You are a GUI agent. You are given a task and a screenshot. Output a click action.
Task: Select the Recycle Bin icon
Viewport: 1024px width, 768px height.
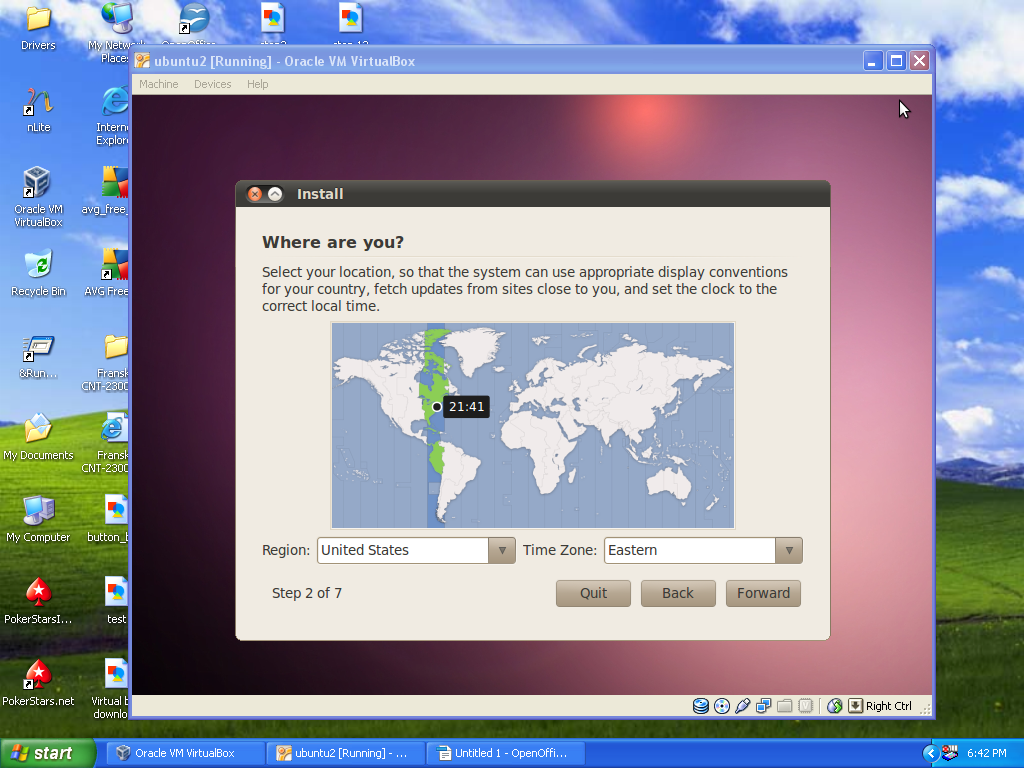click(x=38, y=273)
